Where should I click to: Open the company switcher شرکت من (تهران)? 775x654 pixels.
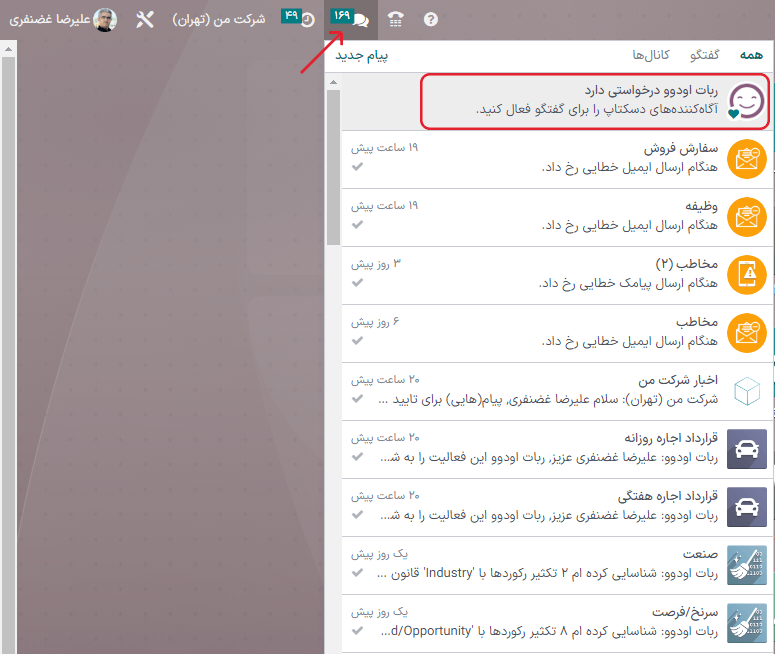point(219,20)
